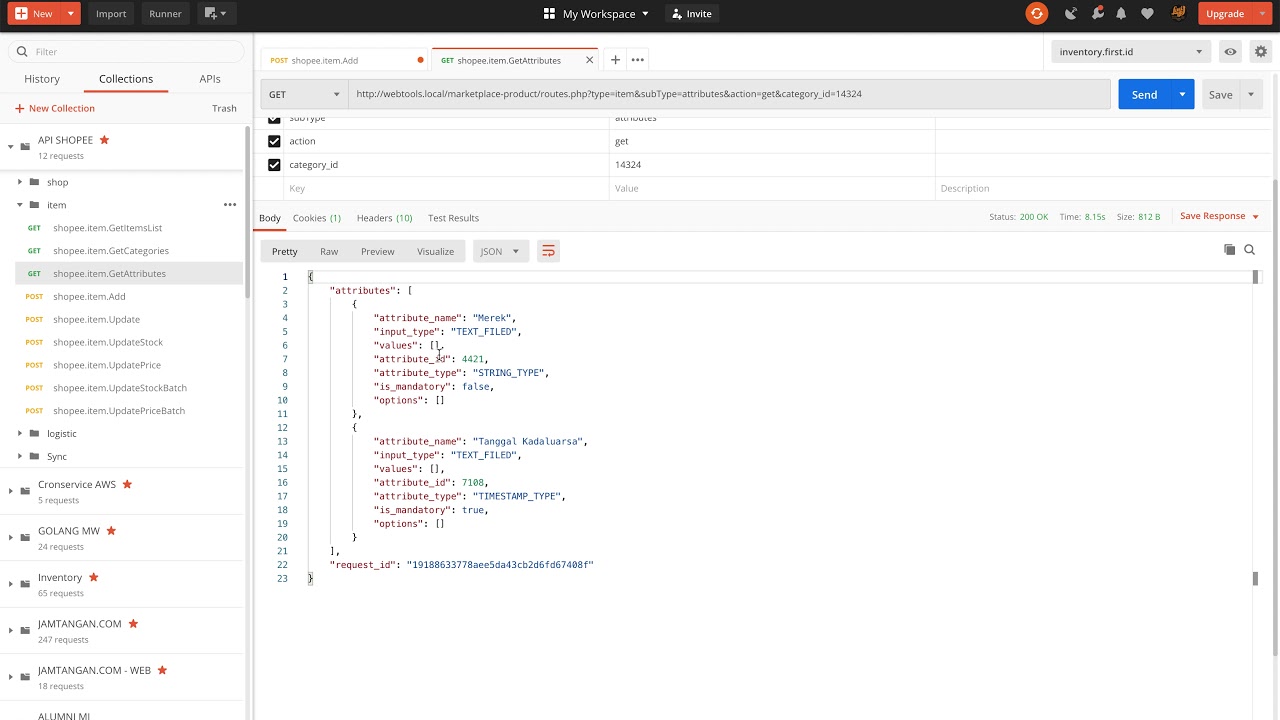Copy response with the copy icon
Viewport: 1280px width, 720px height.
tap(1229, 250)
